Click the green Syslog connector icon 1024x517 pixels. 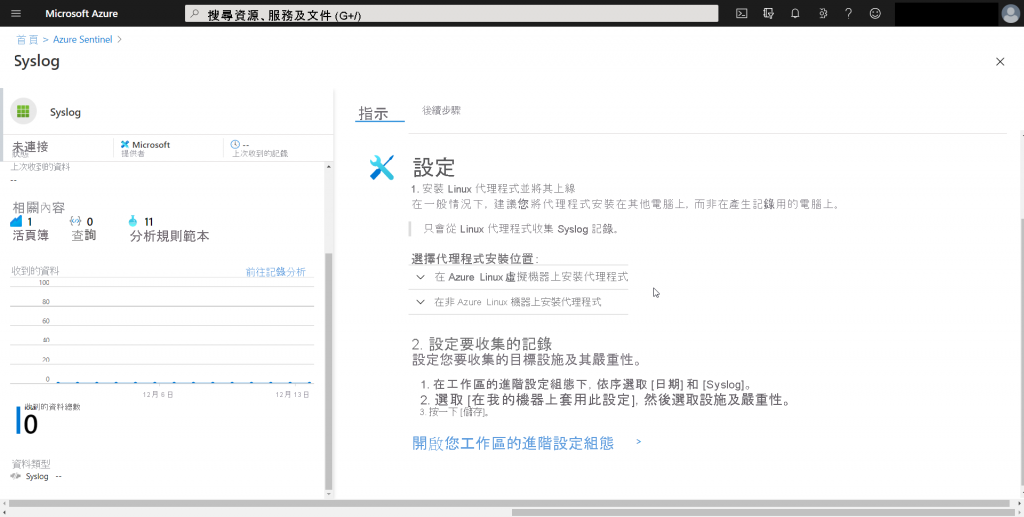click(x=24, y=112)
